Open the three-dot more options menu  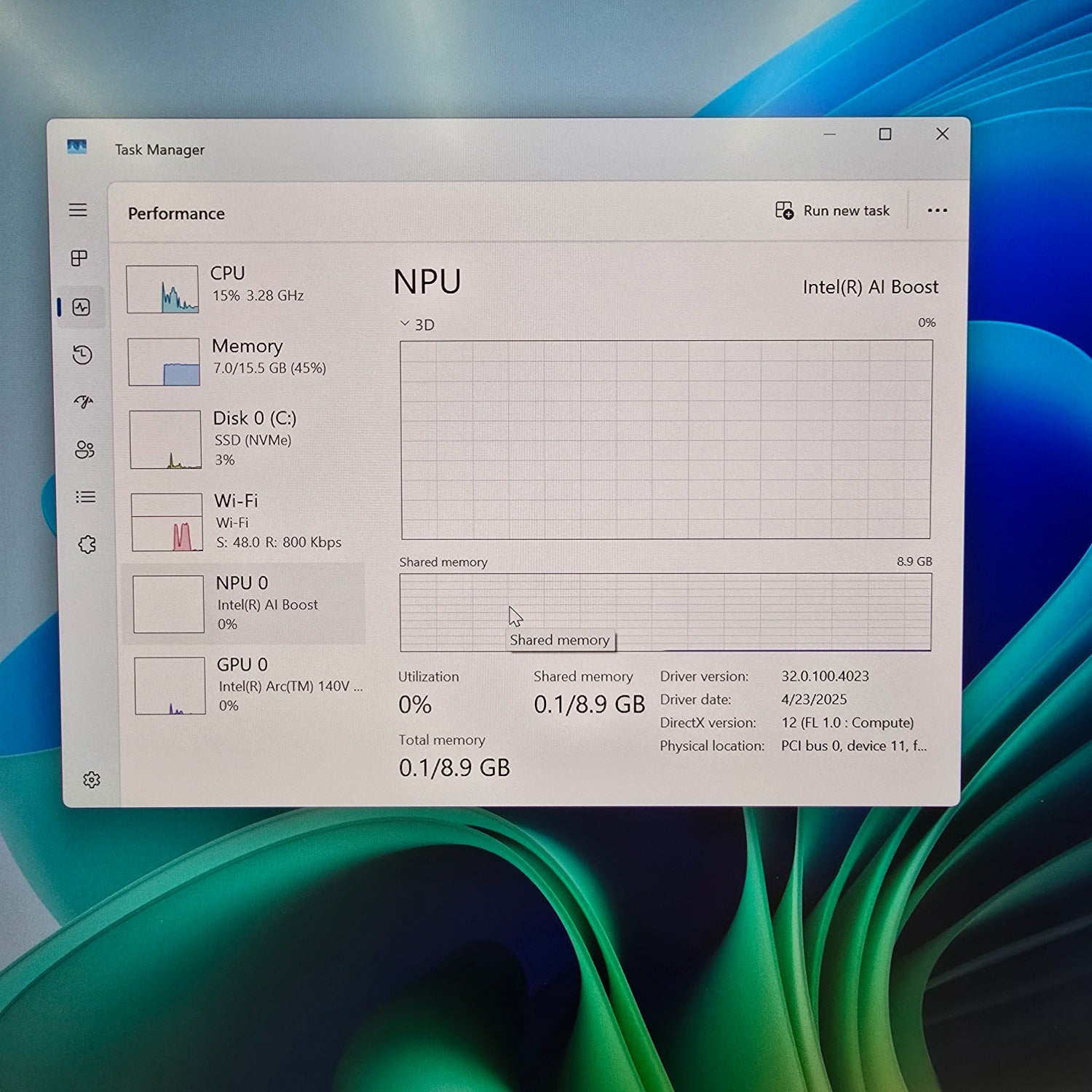[937, 210]
